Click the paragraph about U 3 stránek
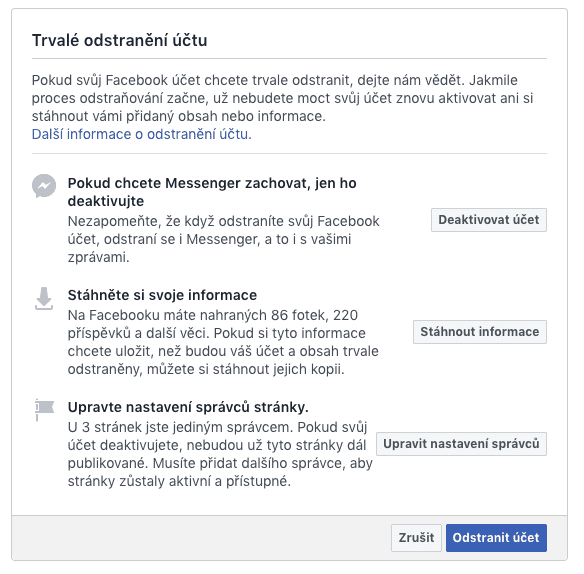The height and width of the screenshot is (574, 584). coord(220,454)
